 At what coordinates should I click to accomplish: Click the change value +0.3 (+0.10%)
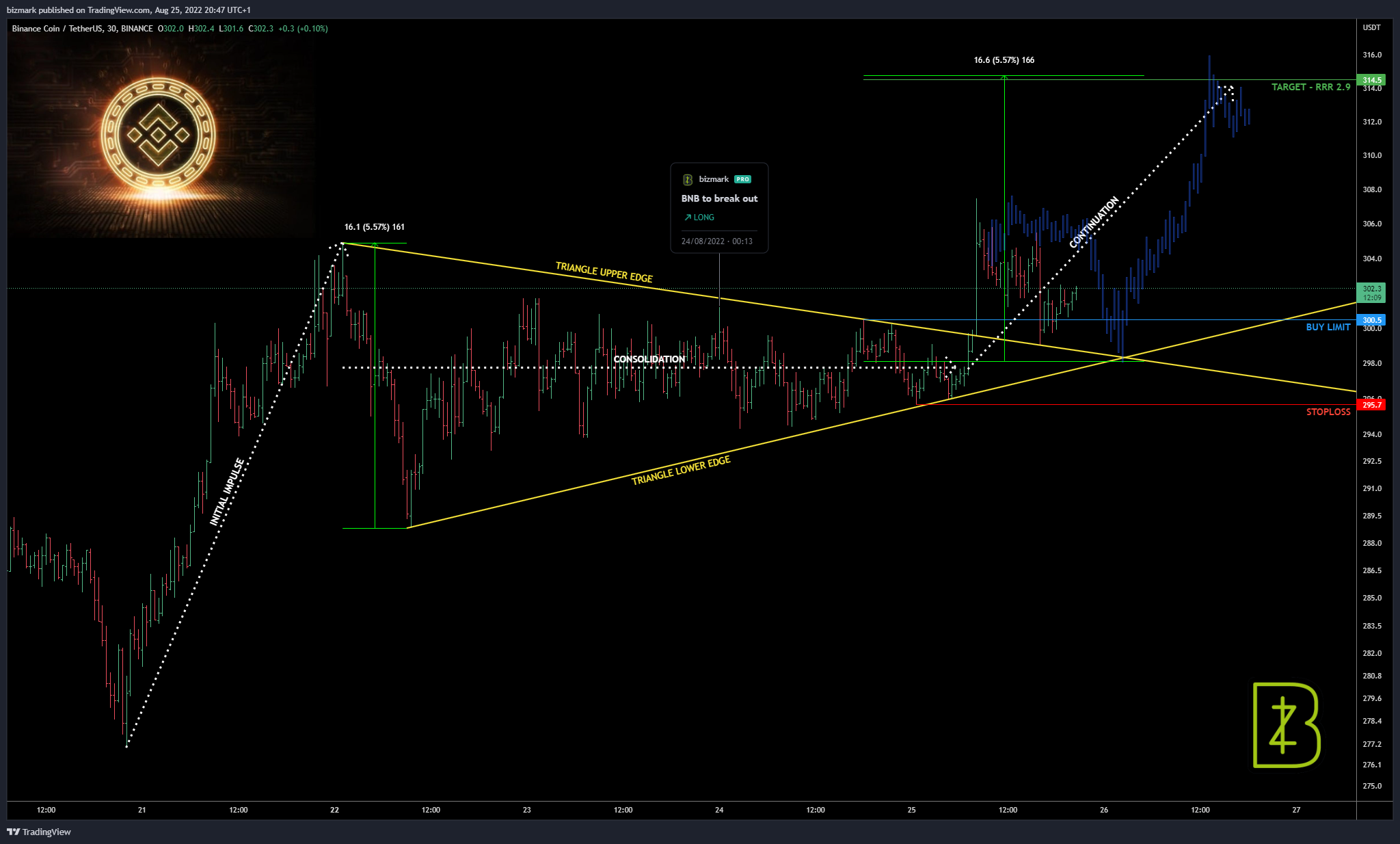coord(303,29)
